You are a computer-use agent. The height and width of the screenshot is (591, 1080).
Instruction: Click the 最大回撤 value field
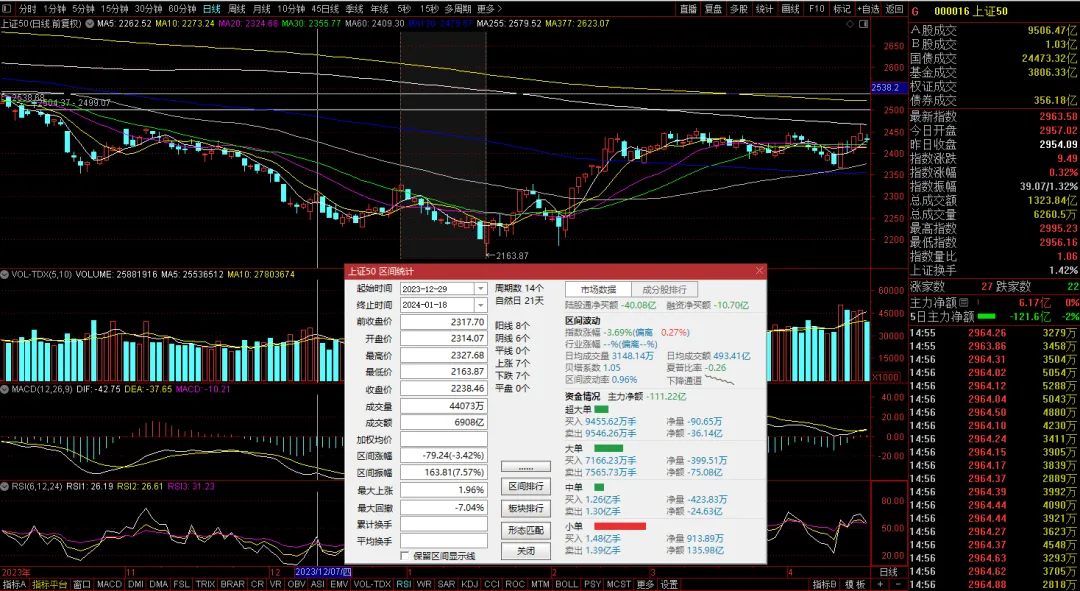(x=444, y=508)
